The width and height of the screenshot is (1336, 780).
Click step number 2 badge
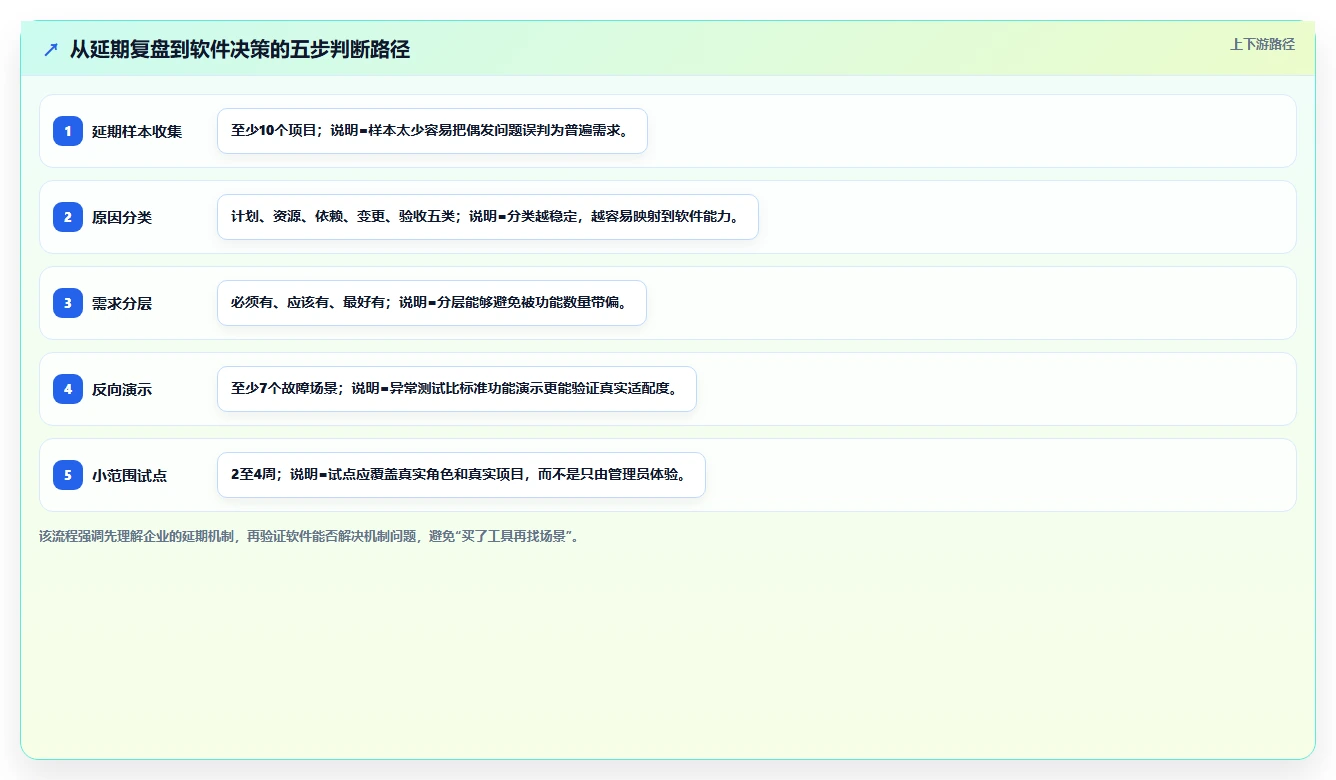point(68,217)
